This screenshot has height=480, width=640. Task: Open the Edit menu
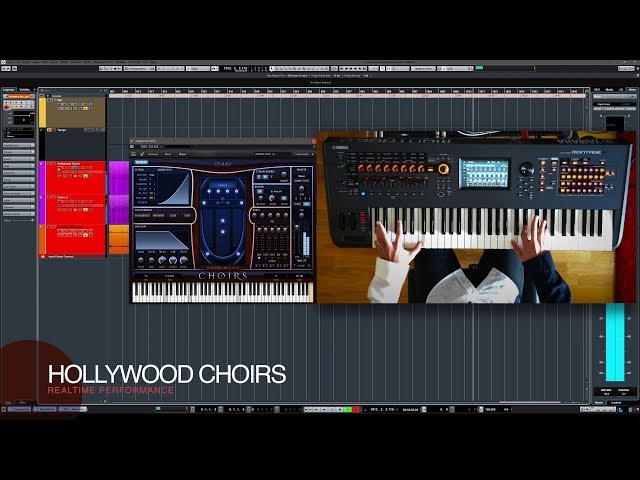(x=17, y=62)
